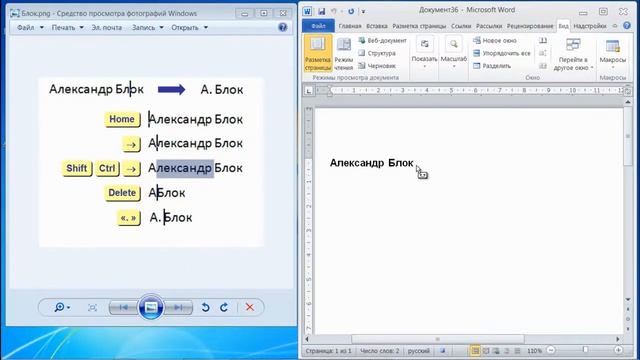Switch to the Вставка ribbon tab

[x=377, y=26]
